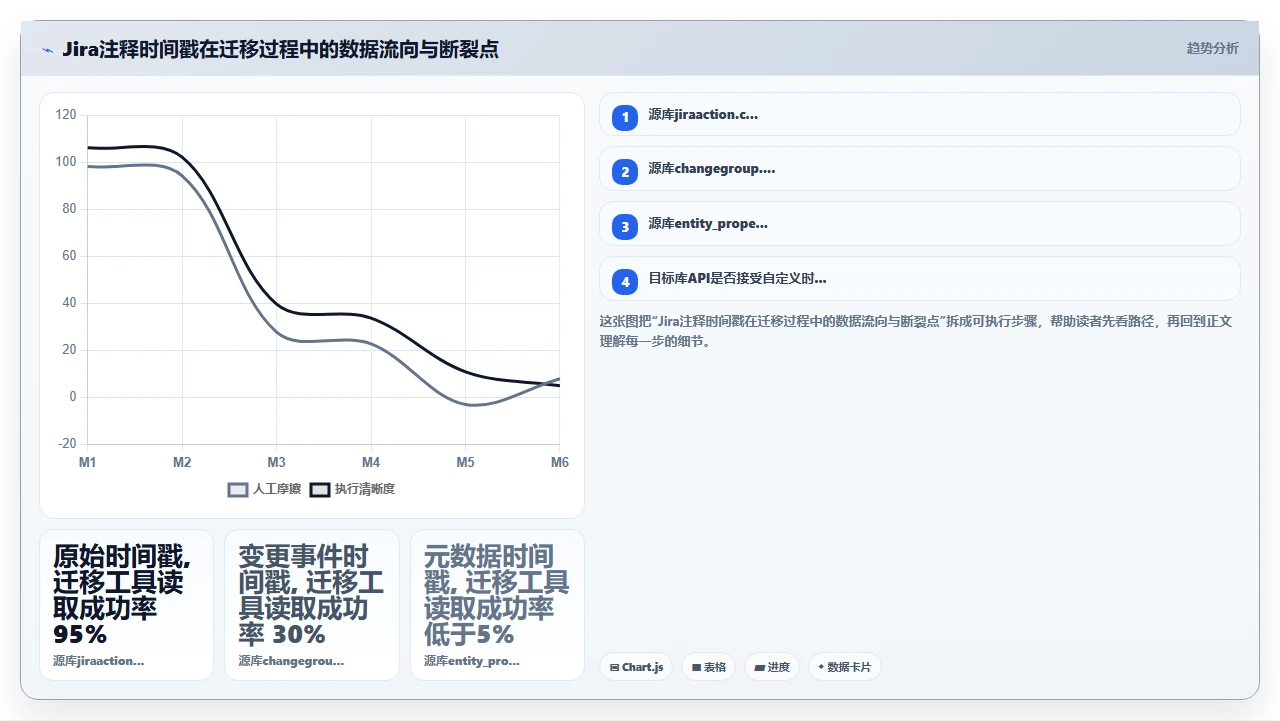The width and height of the screenshot is (1280, 721).
Task: Click the M3 axis label
Action: (277, 462)
